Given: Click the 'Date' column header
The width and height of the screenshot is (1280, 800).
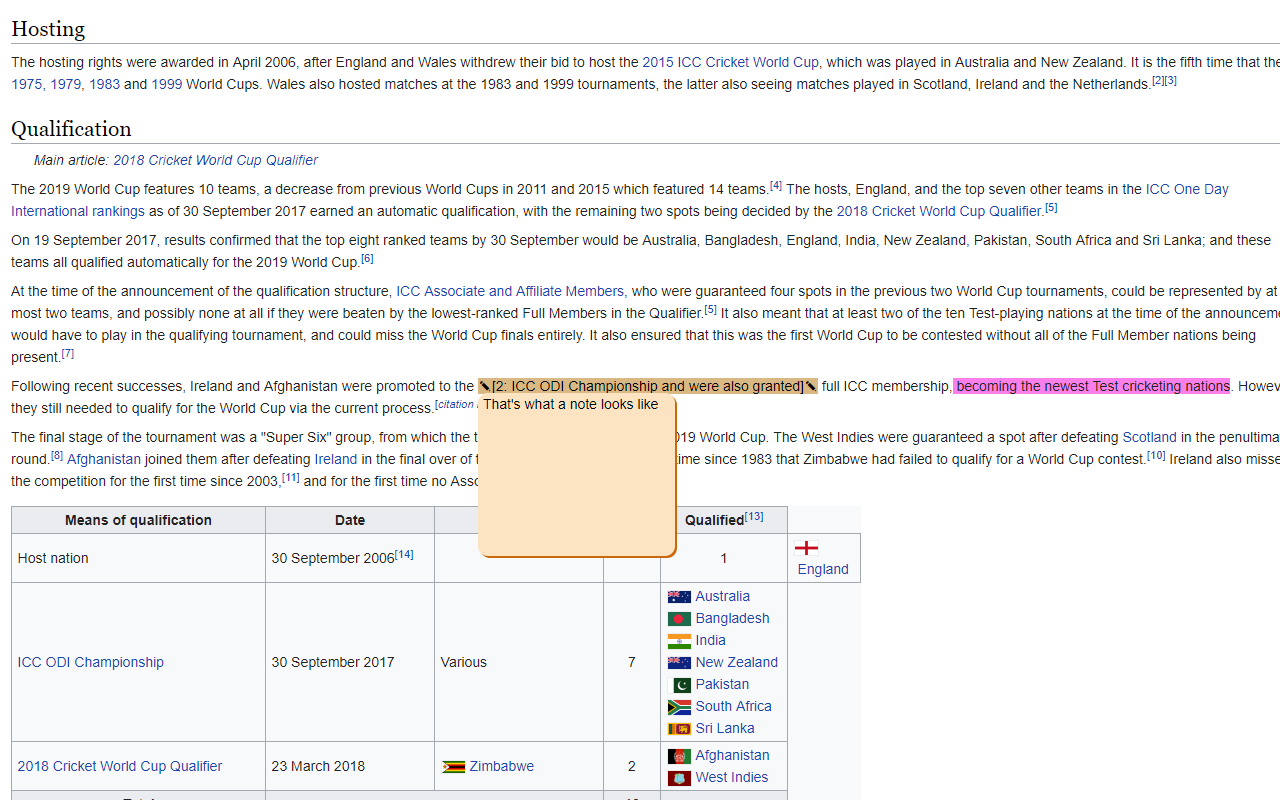Looking at the screenshot, I should (350, 520).
